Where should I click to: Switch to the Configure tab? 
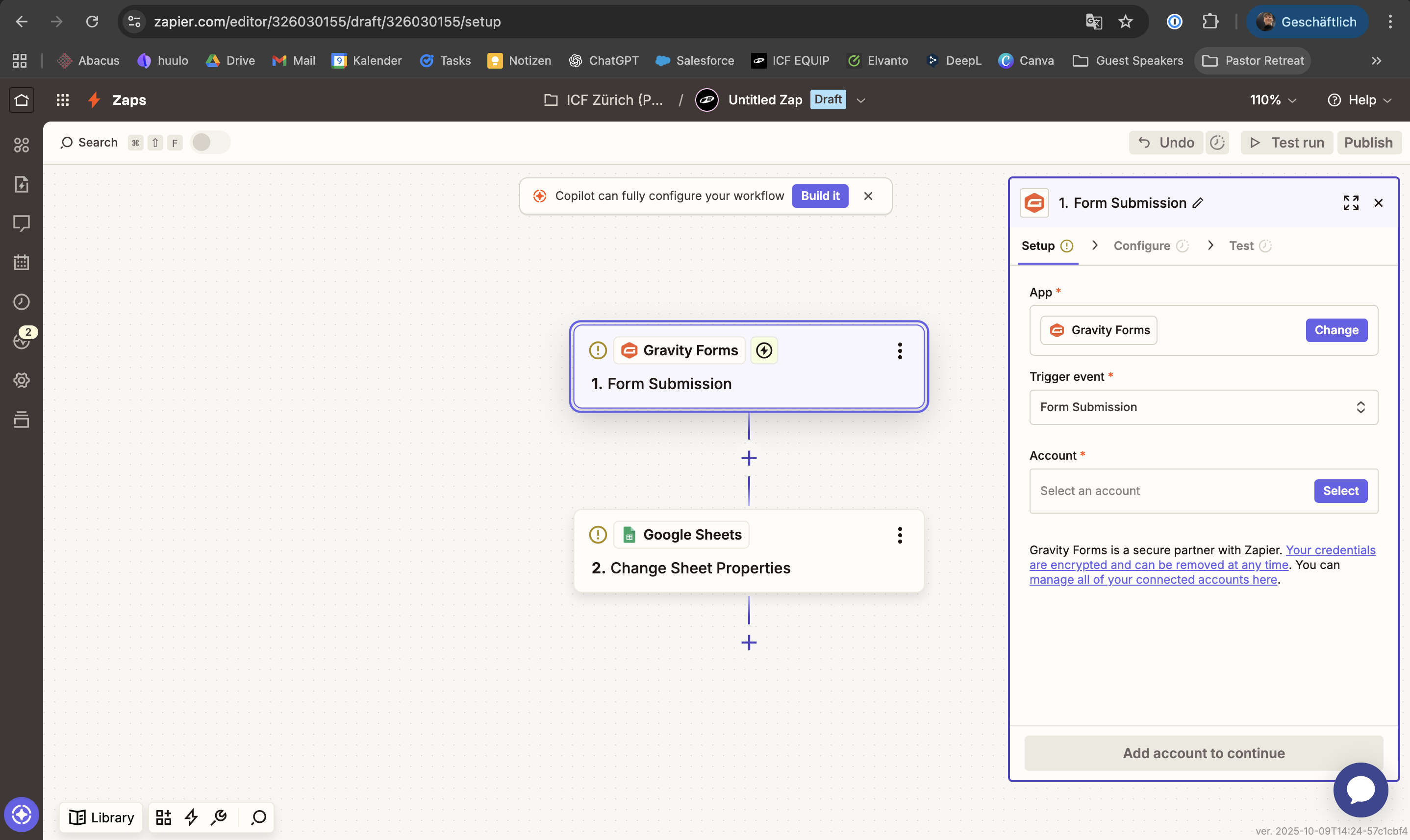click(x=1142, y=246)
